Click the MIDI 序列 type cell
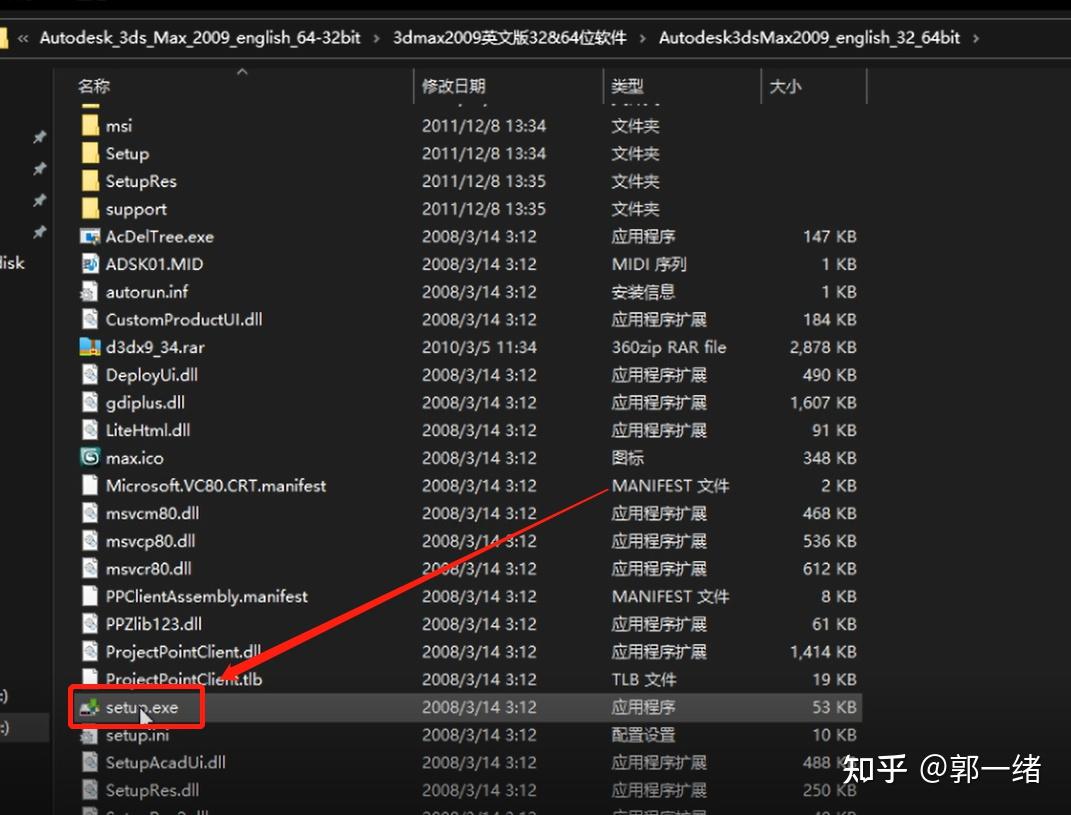 pos(649,264)
